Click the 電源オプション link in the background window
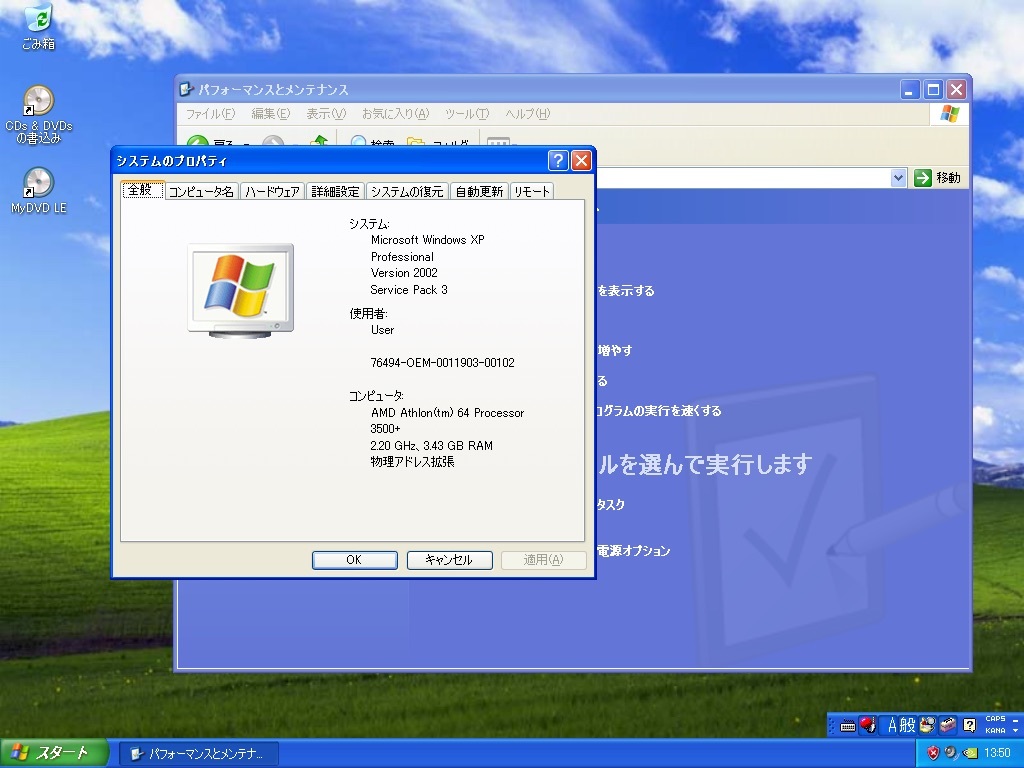The height and width of the screenshot is (768, 1024). 634,551
